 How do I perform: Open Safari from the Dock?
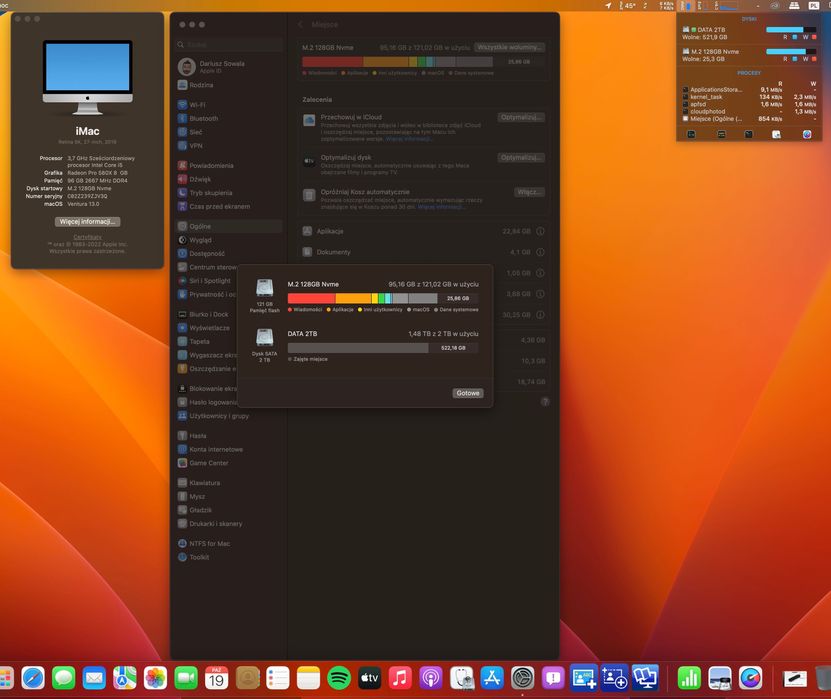(33, 678)
